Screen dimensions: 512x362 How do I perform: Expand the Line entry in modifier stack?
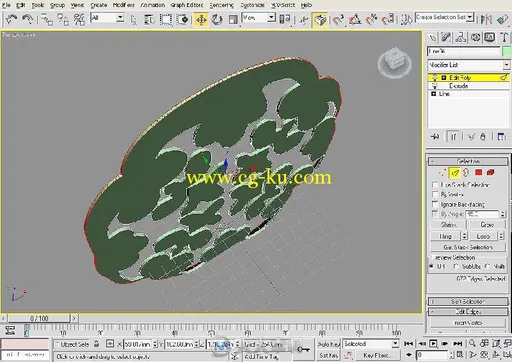(433, 94)
